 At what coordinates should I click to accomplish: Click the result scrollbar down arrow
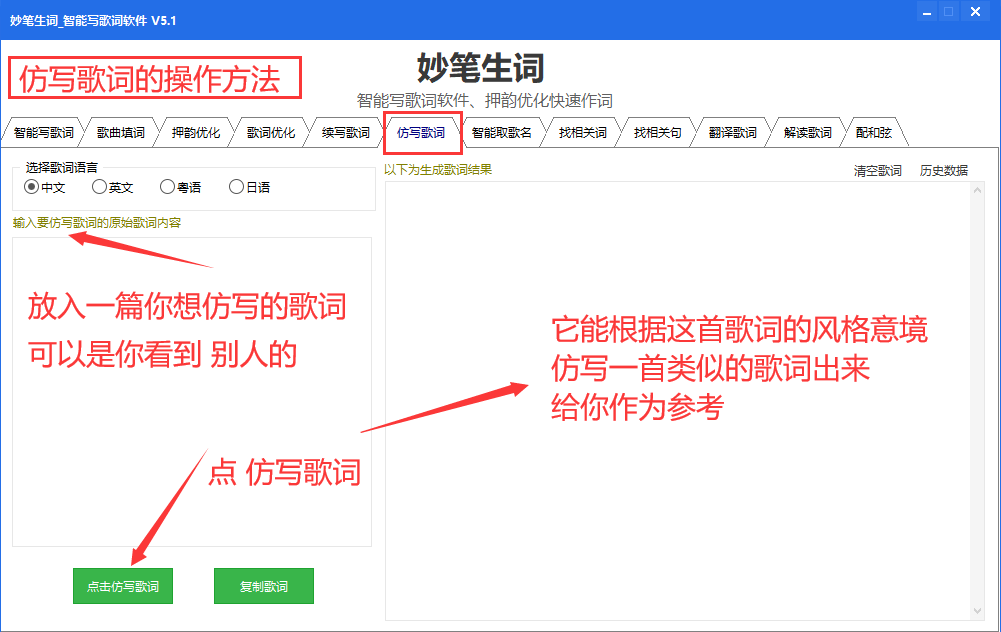click(x=977, y=612)
